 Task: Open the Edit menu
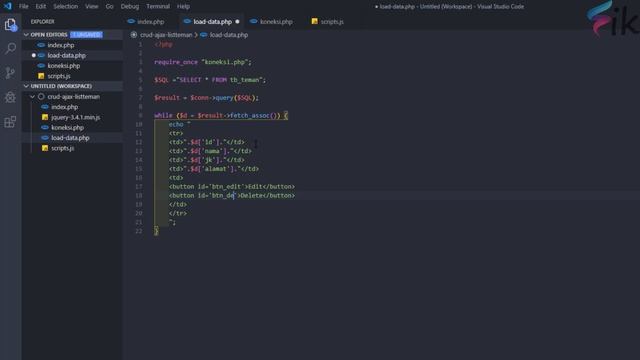[x=40, y=6]
